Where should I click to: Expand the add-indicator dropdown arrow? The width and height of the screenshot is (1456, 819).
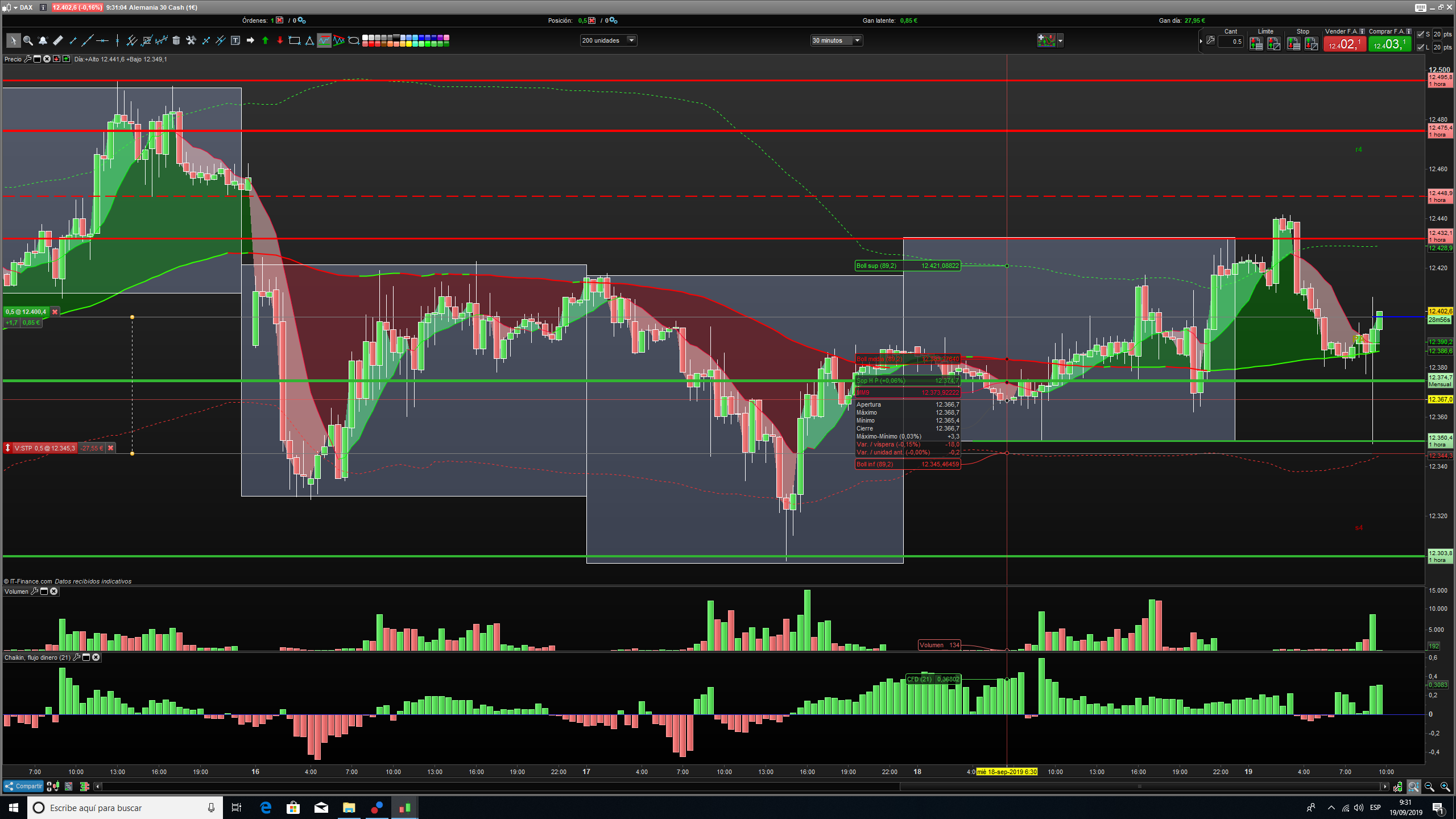(1060, 40)
